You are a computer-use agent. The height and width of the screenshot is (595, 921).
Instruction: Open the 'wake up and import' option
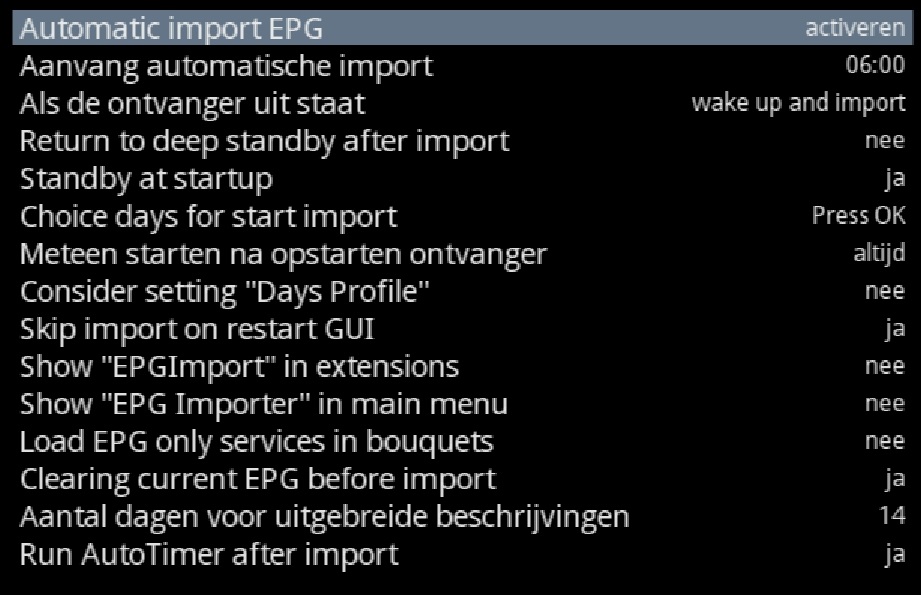798,103
